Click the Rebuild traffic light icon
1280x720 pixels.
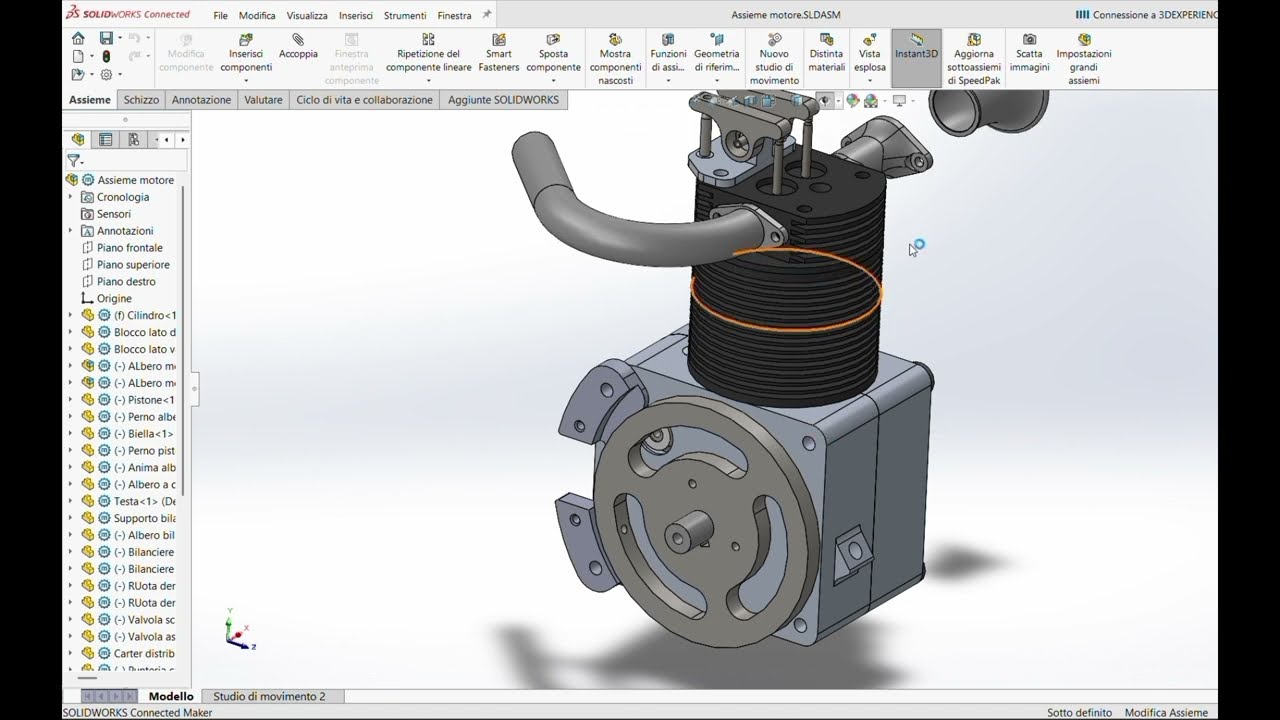106,57
